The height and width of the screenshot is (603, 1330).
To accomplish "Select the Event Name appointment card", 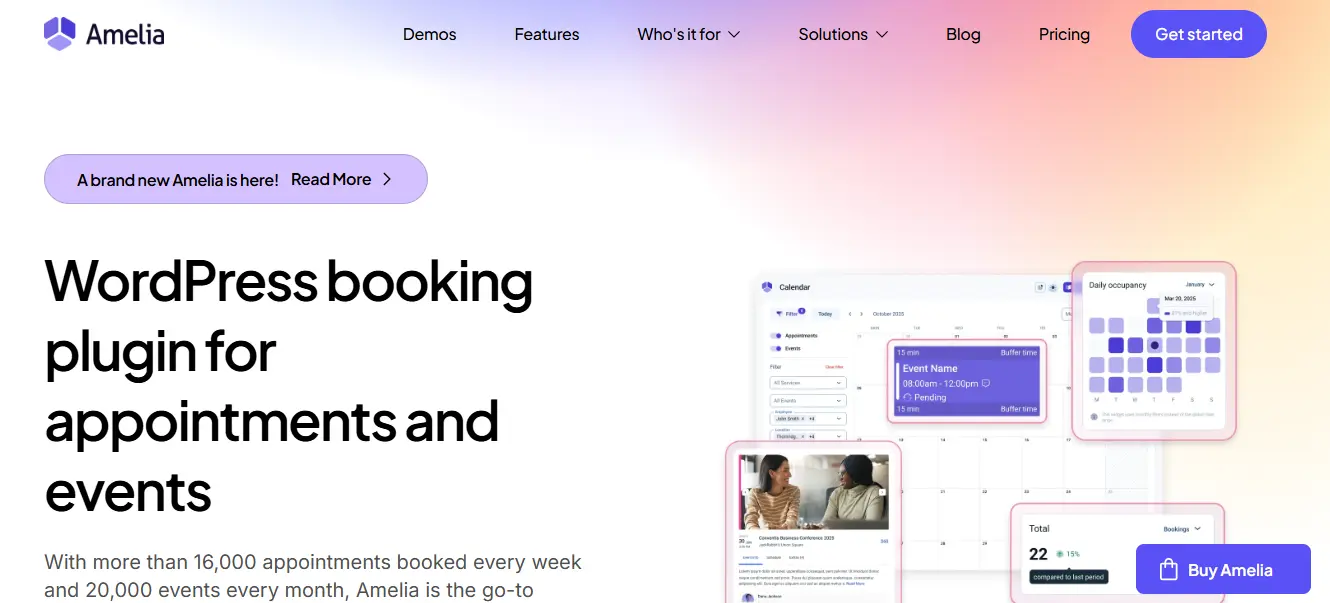I will (x=967, y=381).
